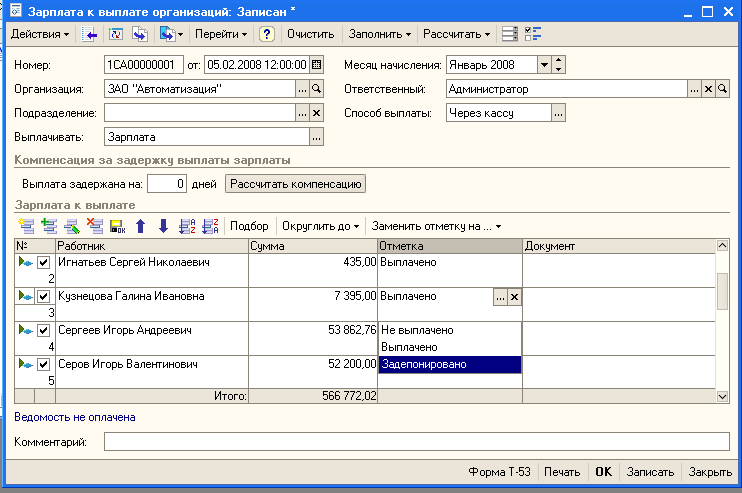This screenshot has width=742, height=493.
Task: Choose Не выплачено from the dropdown list
Action: [x=450, y=330]
